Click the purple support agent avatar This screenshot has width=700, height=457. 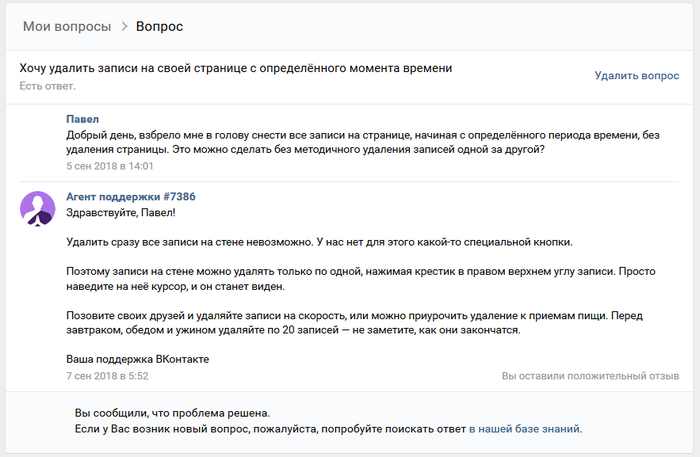(x=38, y=207)
